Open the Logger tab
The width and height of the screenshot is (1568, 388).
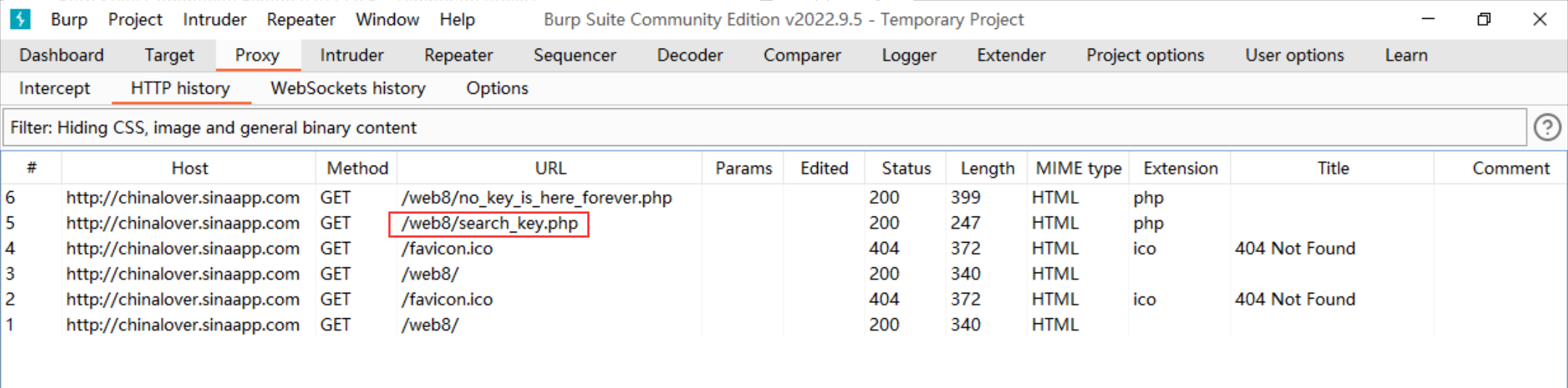click(x=909, y=55)
